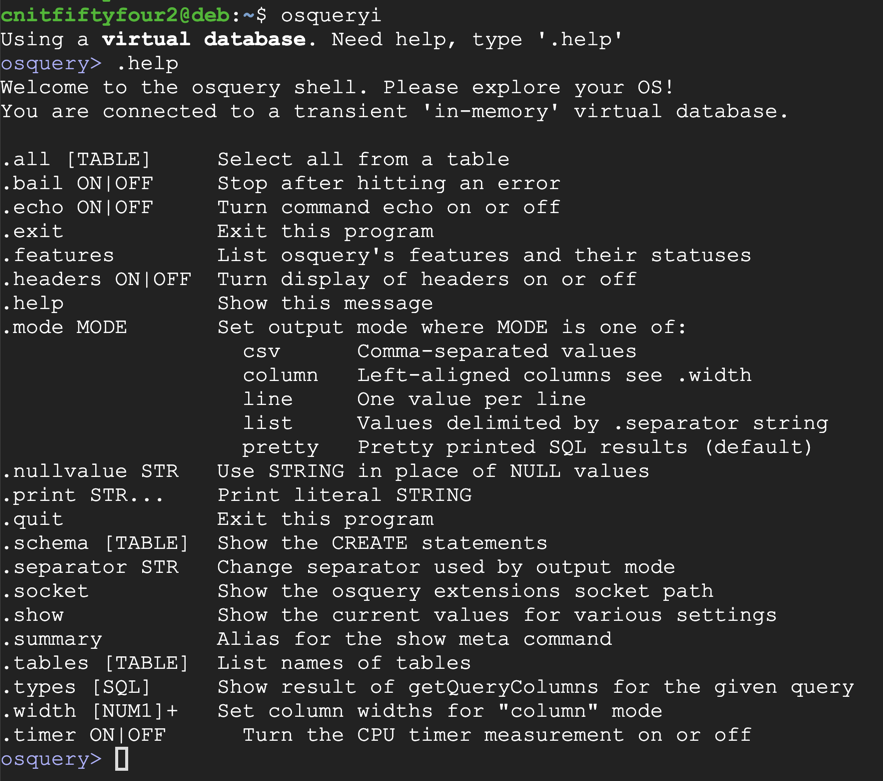Click the 'osqueryi' command on the first line
Viewport: 883px width, 781px height.
click(x=330, y=15)
